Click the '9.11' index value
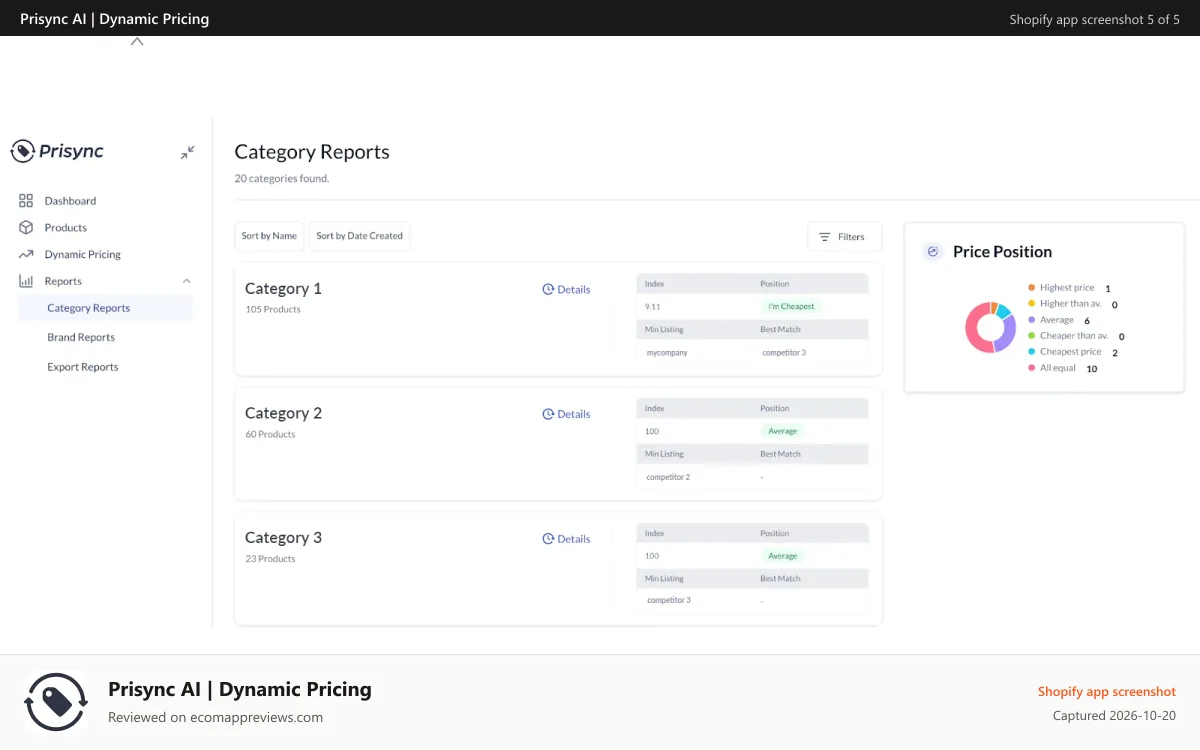 pos(652,306)
